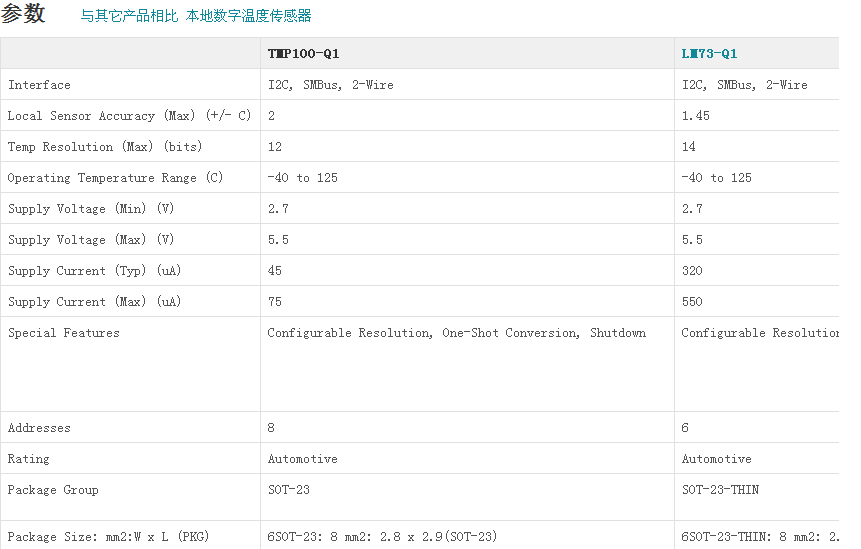Select the Operating Temperature Range row label

coord(115,178)
